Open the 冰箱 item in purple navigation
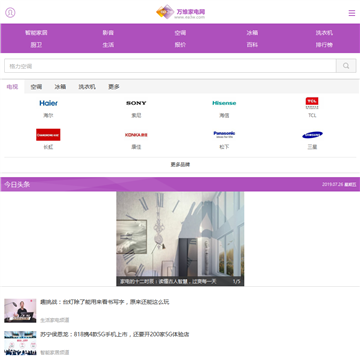The width and height of the screenshot is (360, 360). click(252, 33)
